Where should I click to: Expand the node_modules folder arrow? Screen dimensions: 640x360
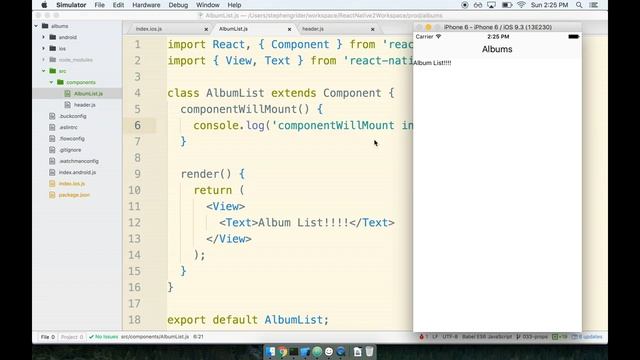pos(44,60)
